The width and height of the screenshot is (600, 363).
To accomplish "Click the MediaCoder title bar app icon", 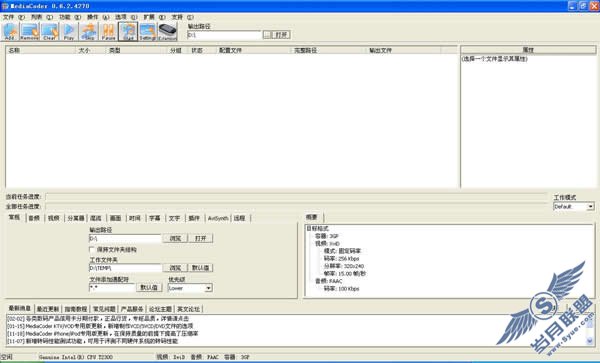I will [x=5, y=6].
